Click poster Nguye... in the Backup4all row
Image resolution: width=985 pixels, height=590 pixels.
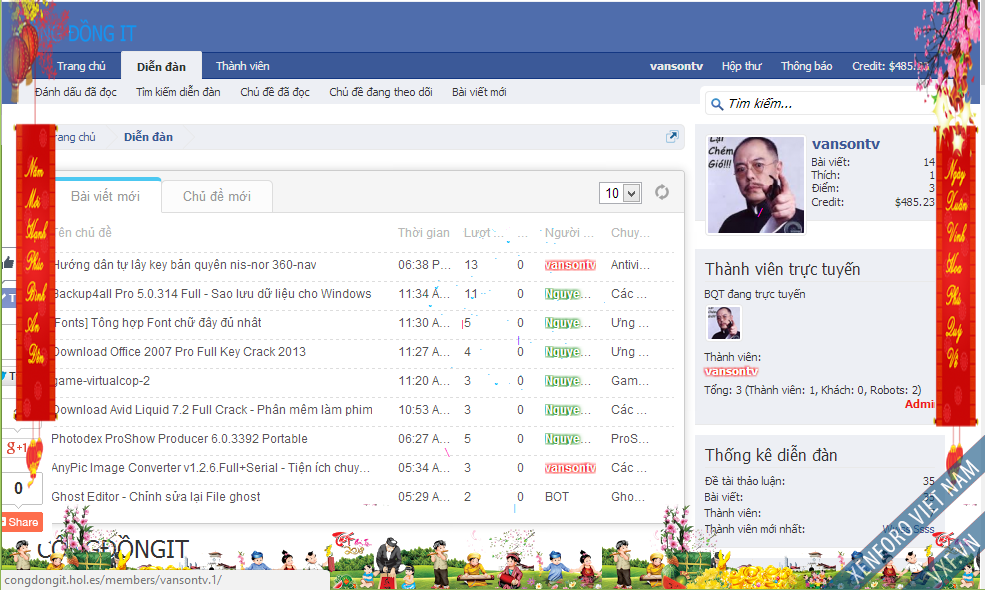pos(567,293)
